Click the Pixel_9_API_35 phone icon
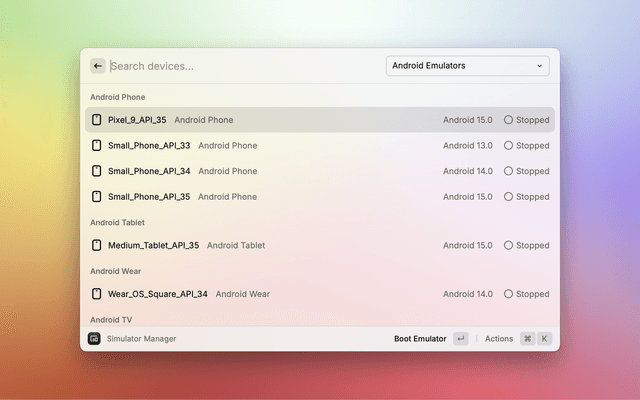 click(97, 120)
